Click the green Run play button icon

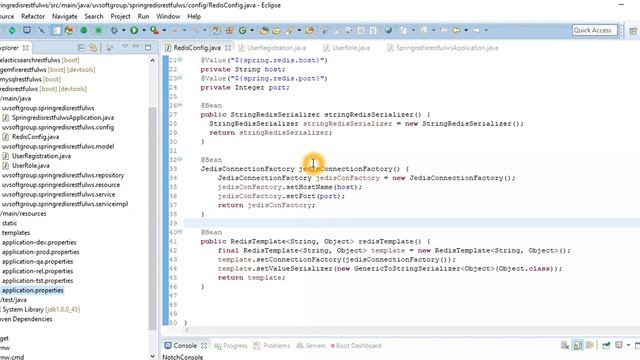click(134, 30)
